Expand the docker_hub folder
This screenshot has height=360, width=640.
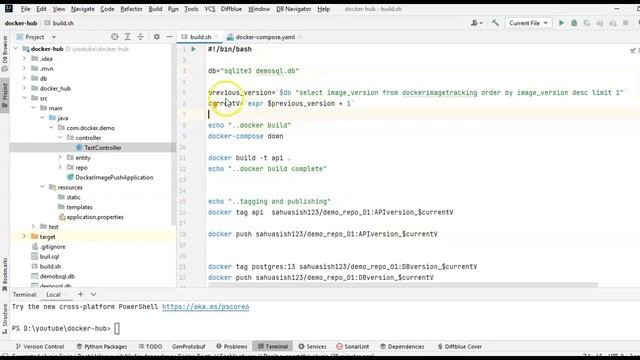pos(24,88)
